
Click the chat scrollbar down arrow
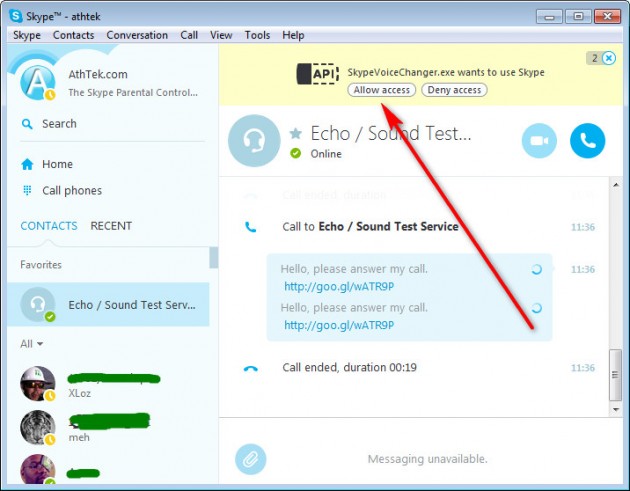point(616,410)
